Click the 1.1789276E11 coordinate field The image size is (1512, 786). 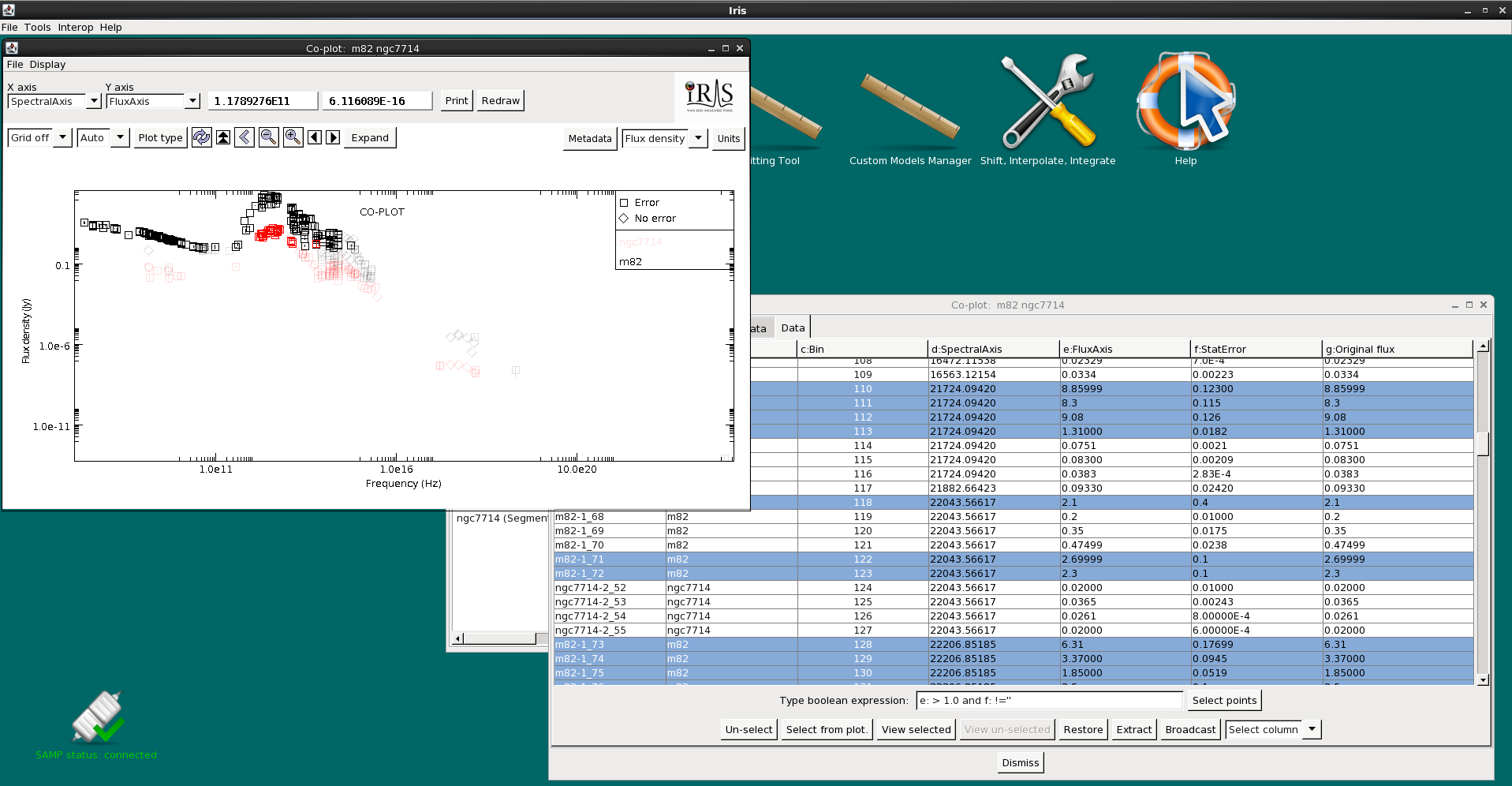pos(264,101)
